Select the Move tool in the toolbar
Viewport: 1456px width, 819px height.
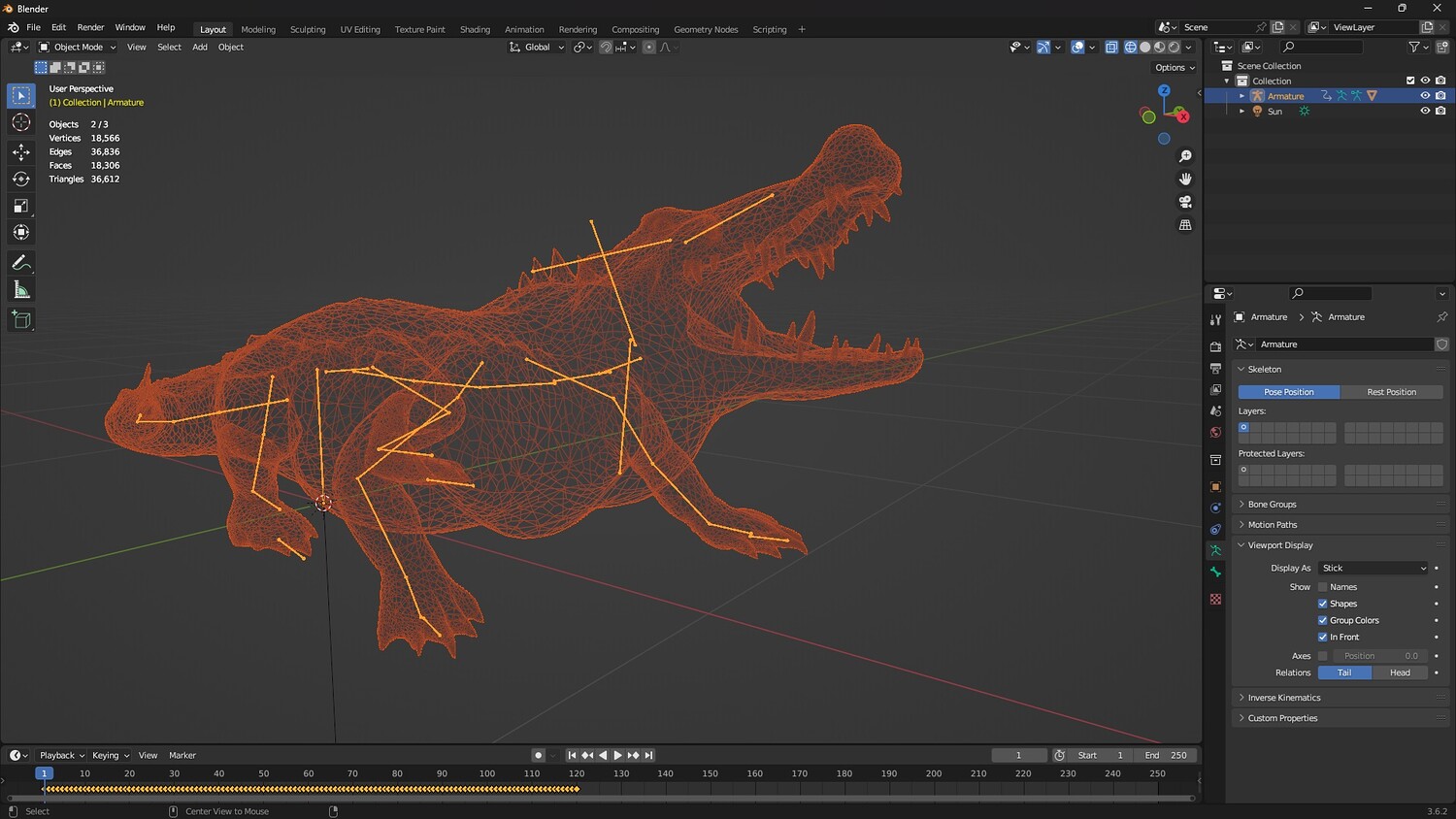coord(20,151)
